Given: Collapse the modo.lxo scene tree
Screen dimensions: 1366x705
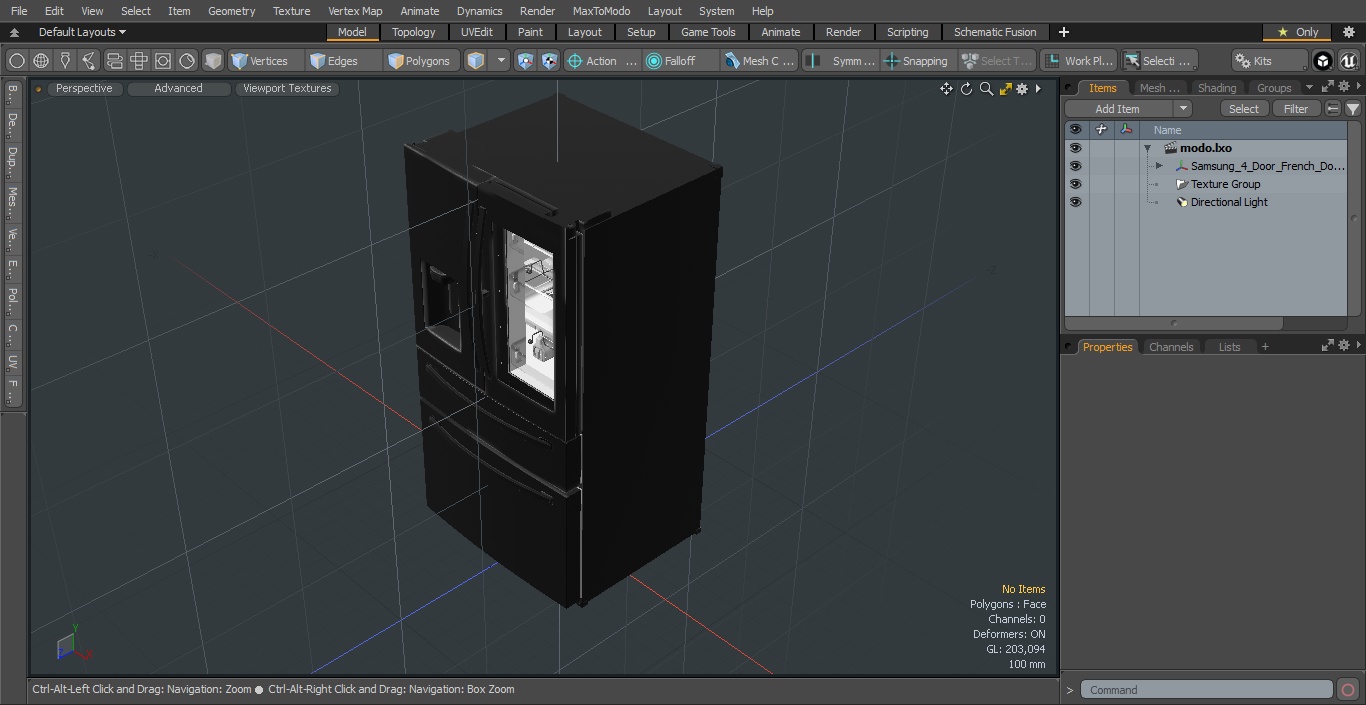Looking at the screenshot, I should pos(1148,148).
